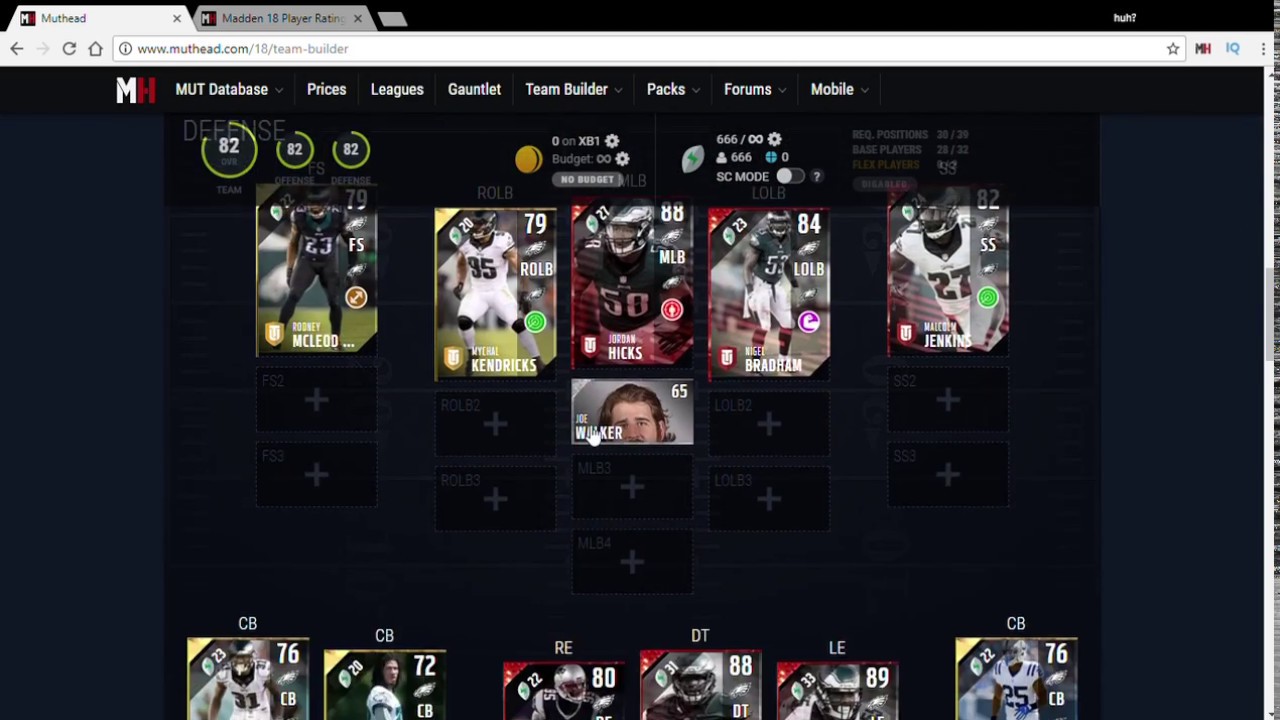
Task: Switch to the Madden 18 Player Ratings tab
Action: 280,18
